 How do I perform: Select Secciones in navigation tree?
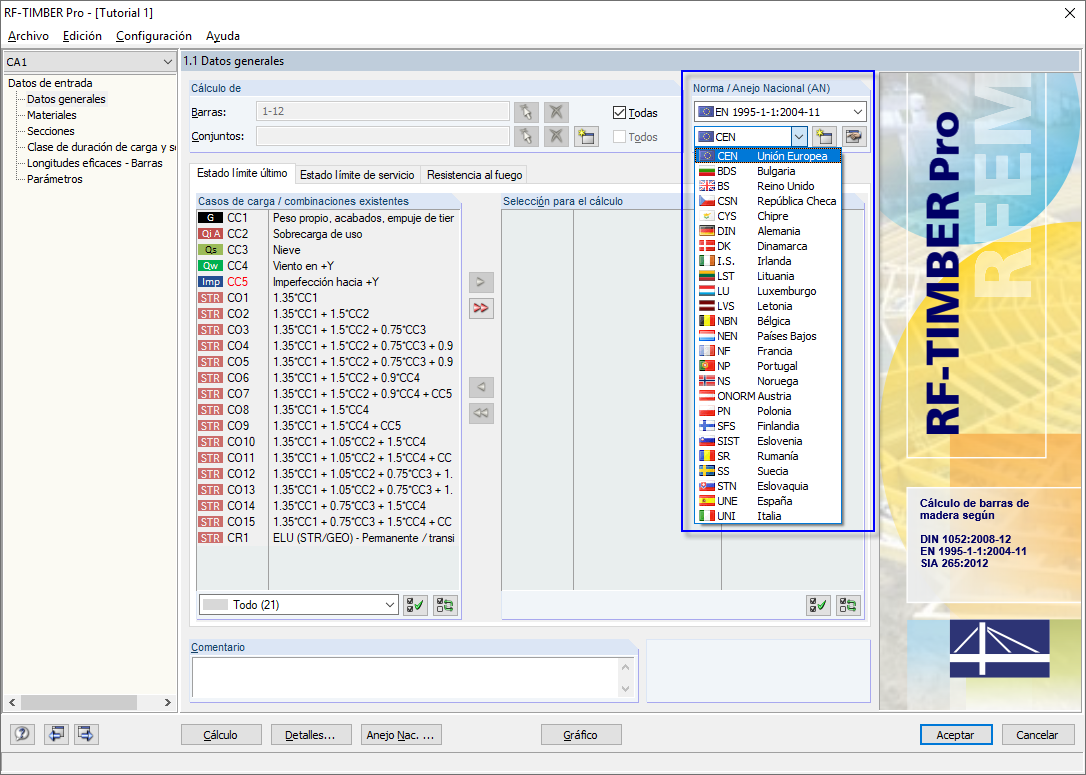(x=51, y=131)
